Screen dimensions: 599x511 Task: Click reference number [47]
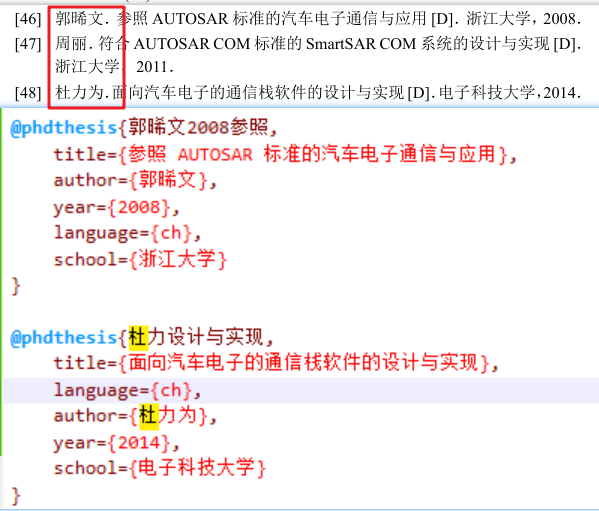[28, 44]
